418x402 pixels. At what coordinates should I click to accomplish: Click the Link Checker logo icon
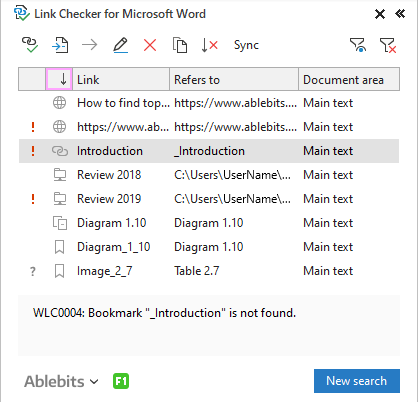(x=22, y=13)
